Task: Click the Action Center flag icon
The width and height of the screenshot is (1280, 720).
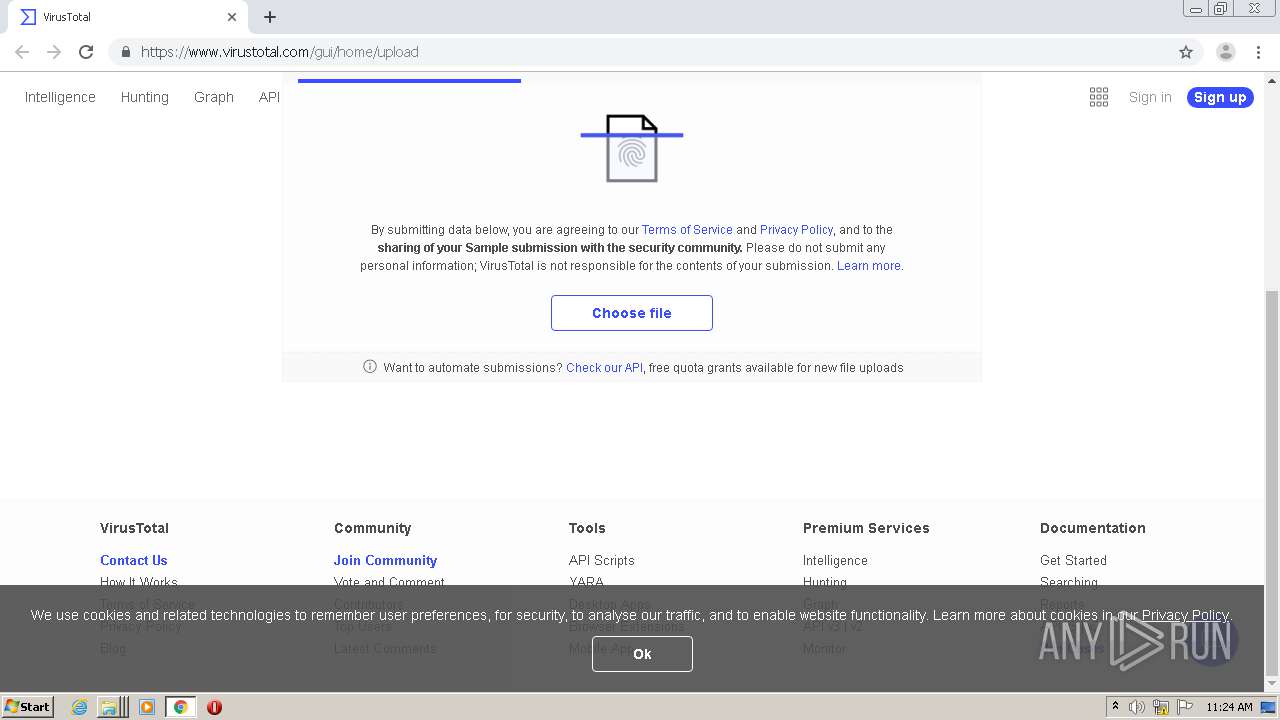Action: click(1184, 707)
